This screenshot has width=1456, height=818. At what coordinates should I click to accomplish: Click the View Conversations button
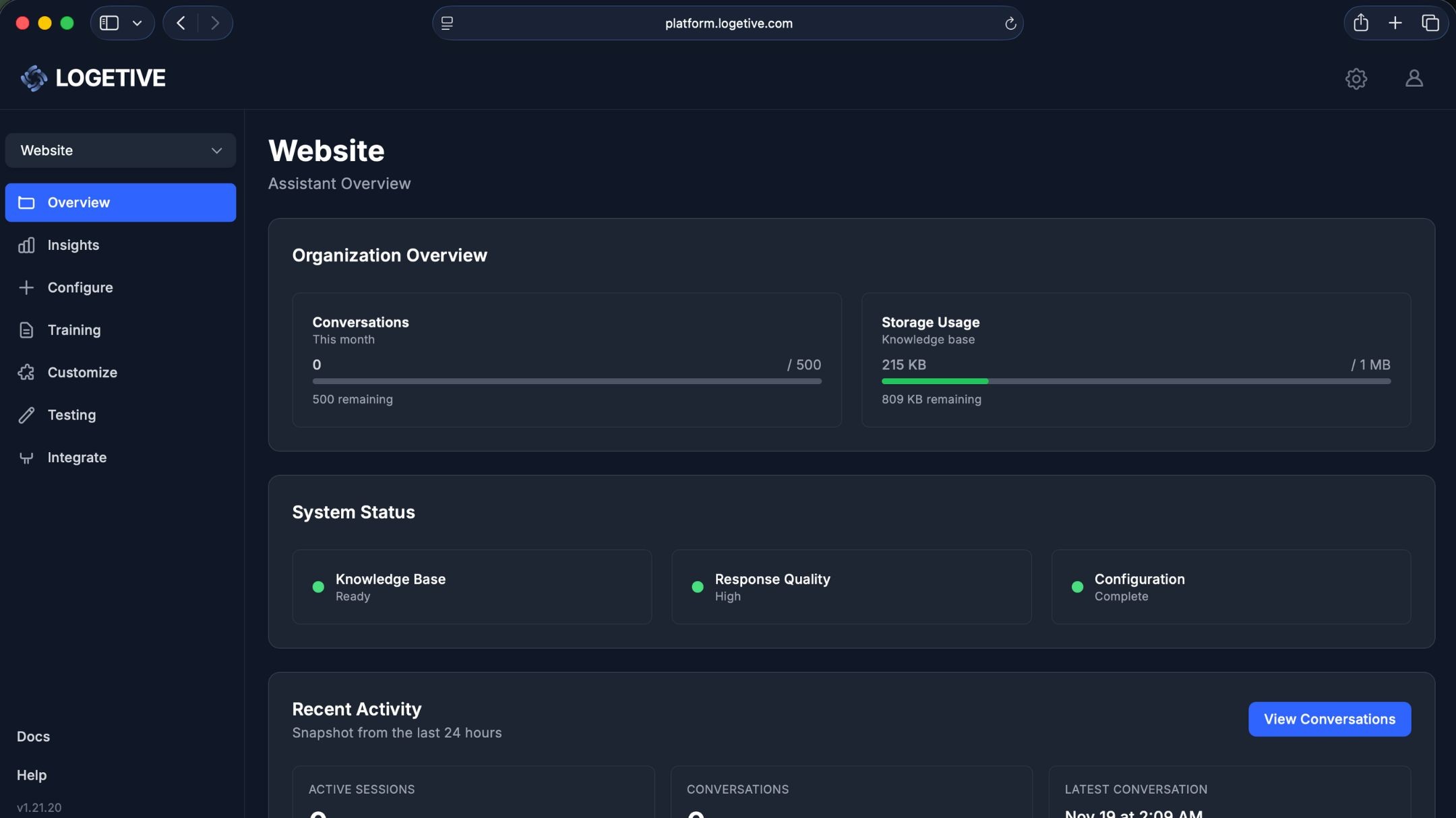1329,719
